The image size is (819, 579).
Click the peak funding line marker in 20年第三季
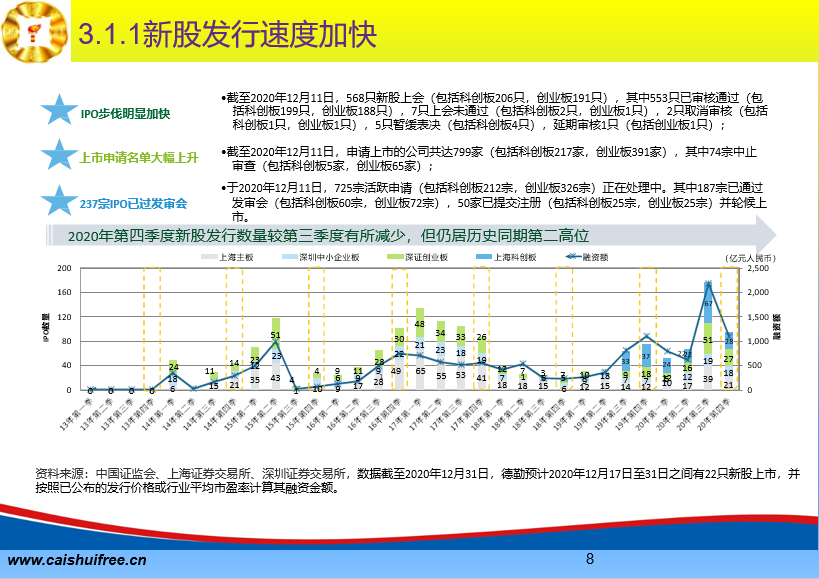click(x=708, y=284)
